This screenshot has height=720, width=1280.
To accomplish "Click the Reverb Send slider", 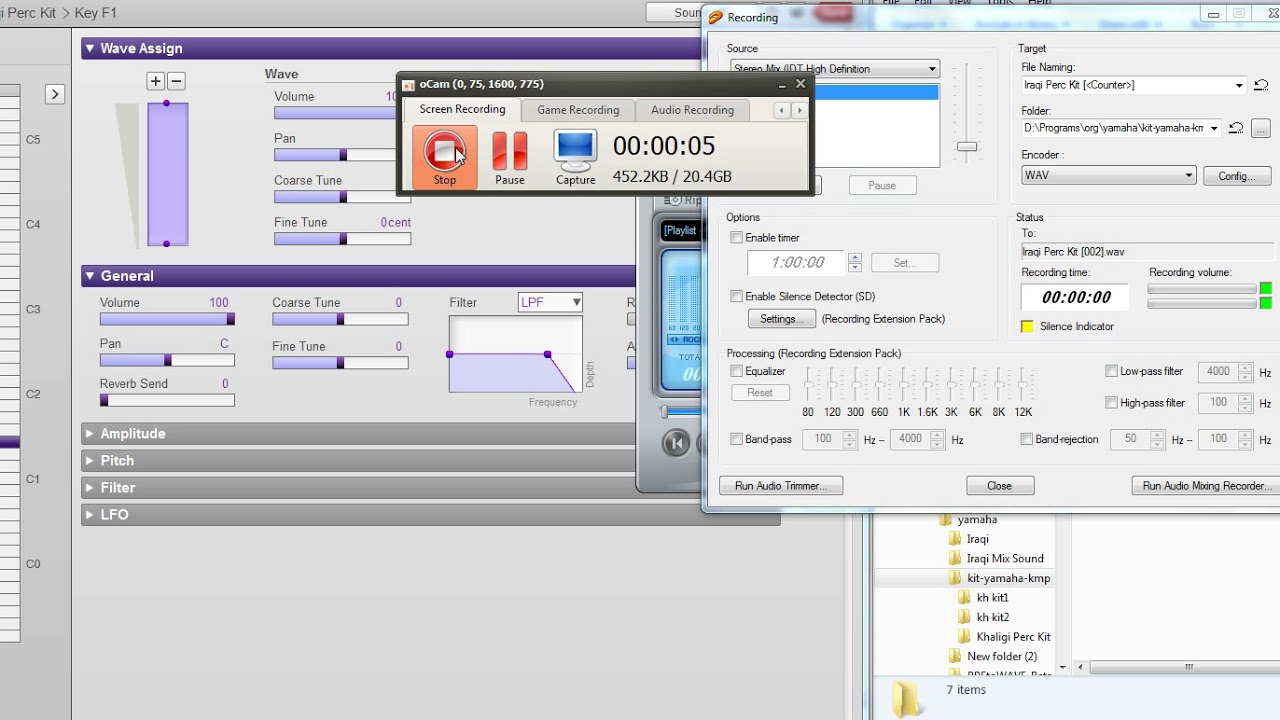I will pos(167,400).
